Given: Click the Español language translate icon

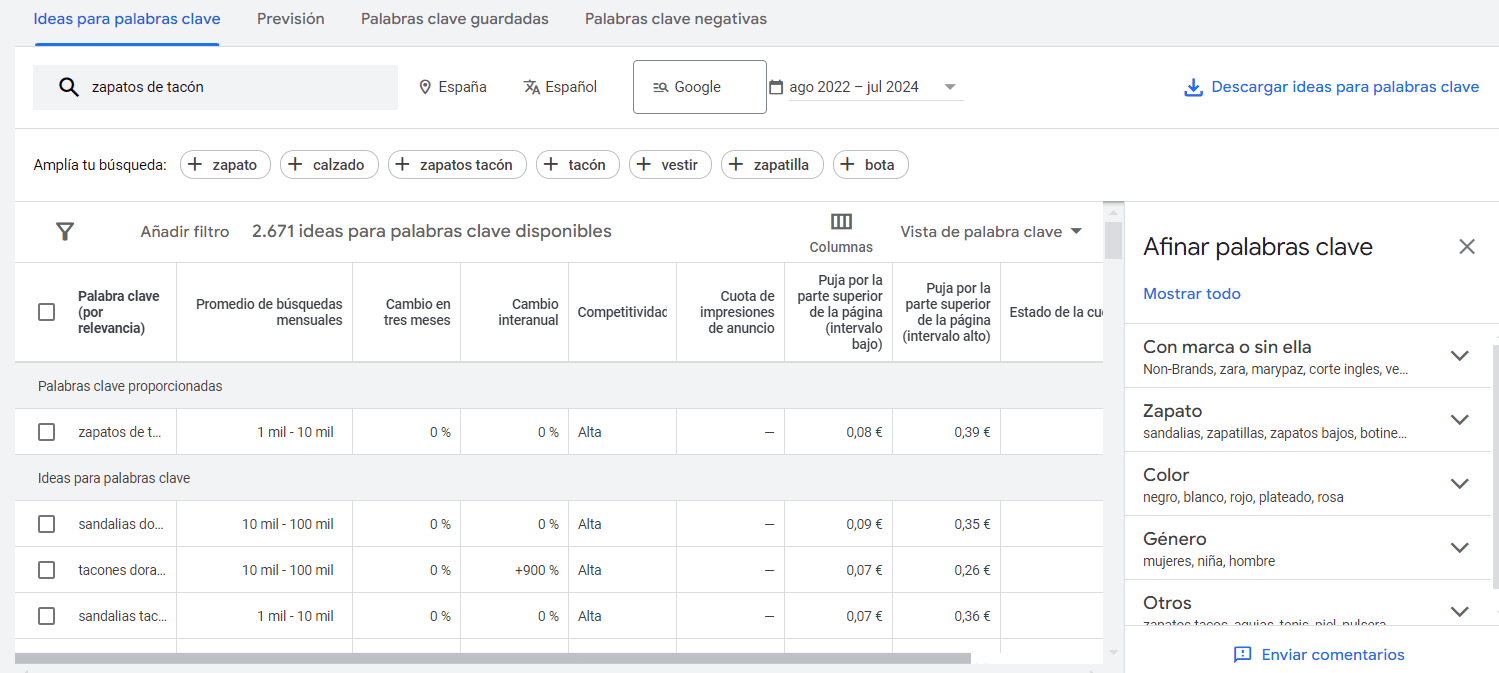Looking at the screenshot, I should point(532,87).
